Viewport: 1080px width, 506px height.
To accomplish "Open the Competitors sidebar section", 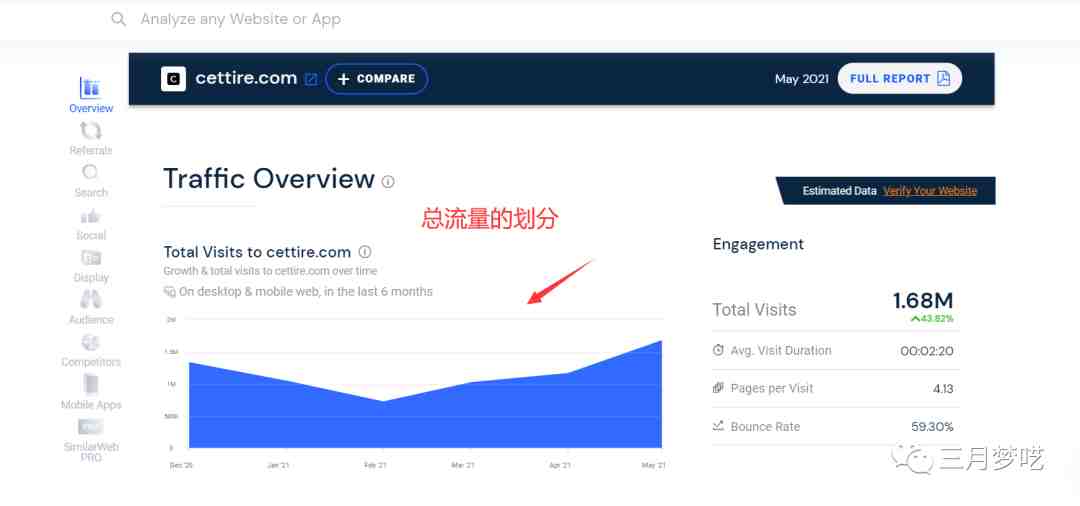I will click(90, 351).
